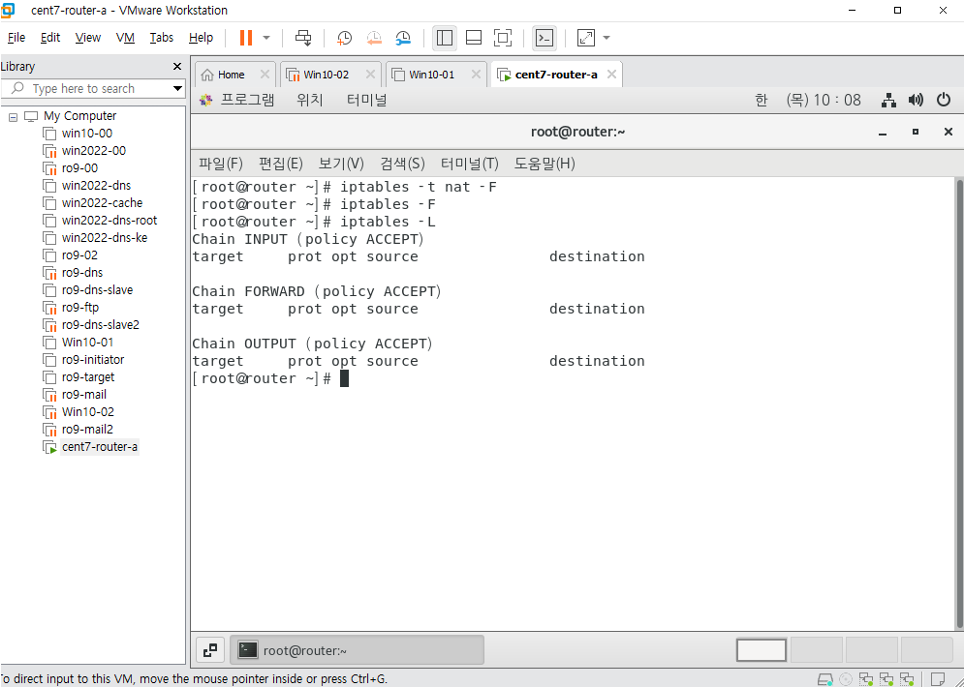This screenshot has height=688, width=964.
Task: Open the stretch guest dropdown arrow
Action: point(606,38)
